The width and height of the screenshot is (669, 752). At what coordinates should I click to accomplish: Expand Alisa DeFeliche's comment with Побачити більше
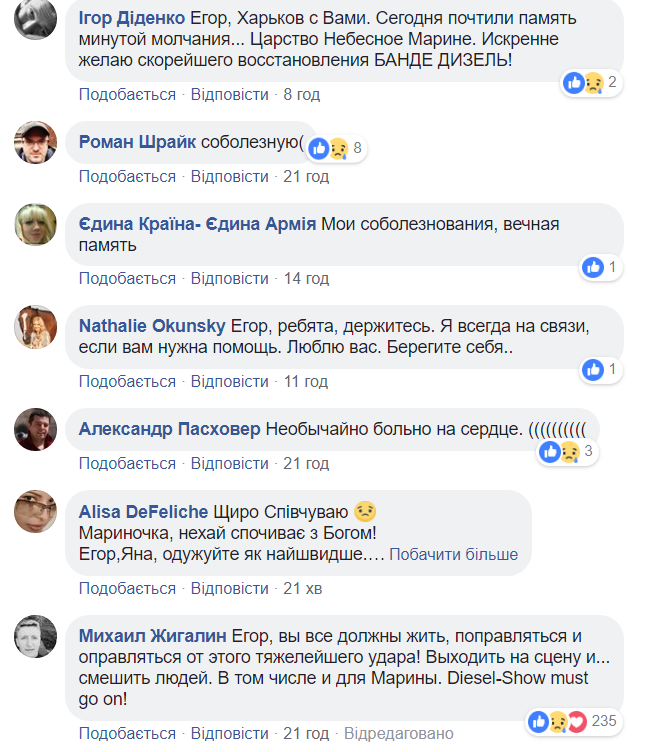point(453,554)
